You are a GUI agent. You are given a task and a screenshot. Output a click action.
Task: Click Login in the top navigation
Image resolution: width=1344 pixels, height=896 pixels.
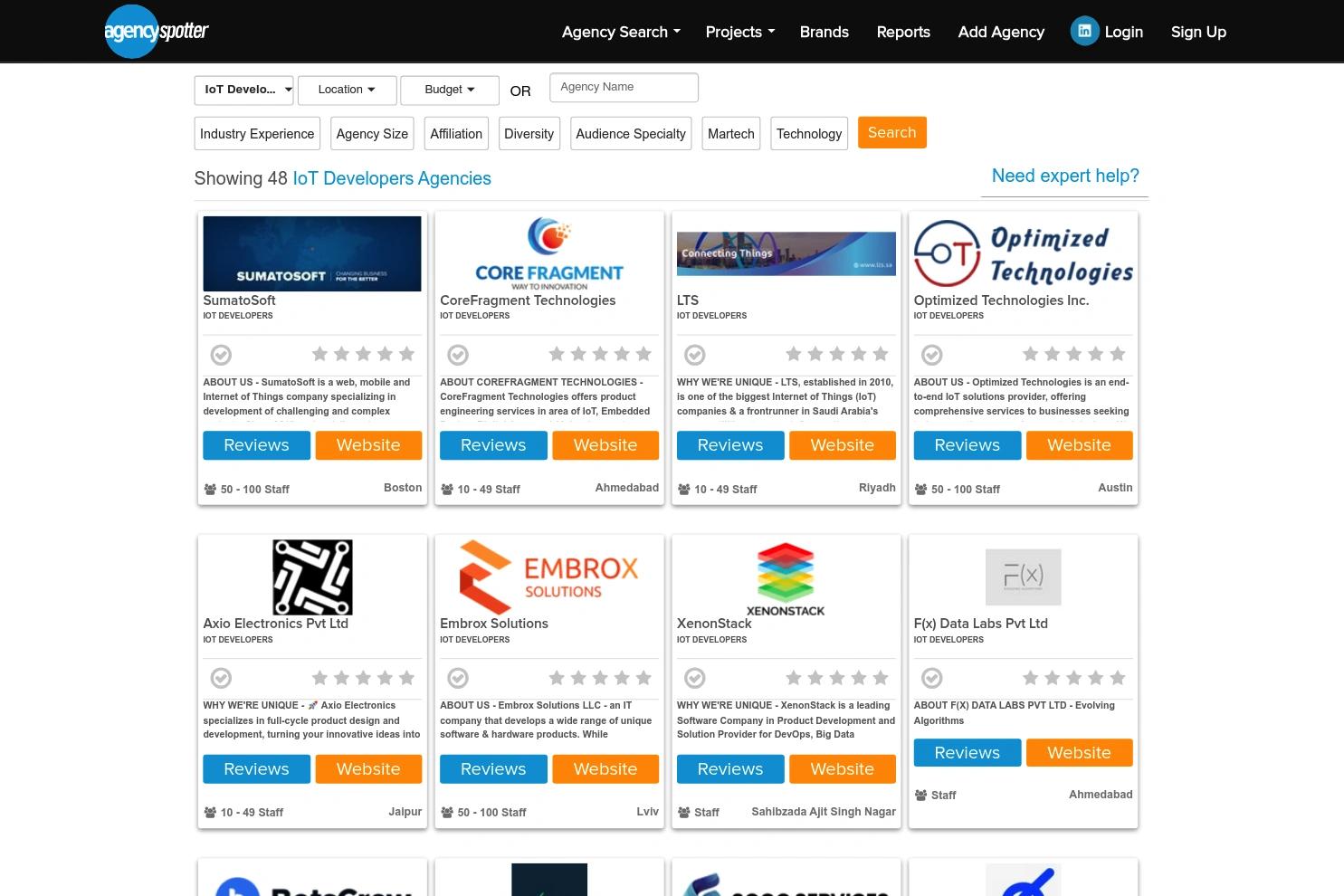tap(1124, 32)
